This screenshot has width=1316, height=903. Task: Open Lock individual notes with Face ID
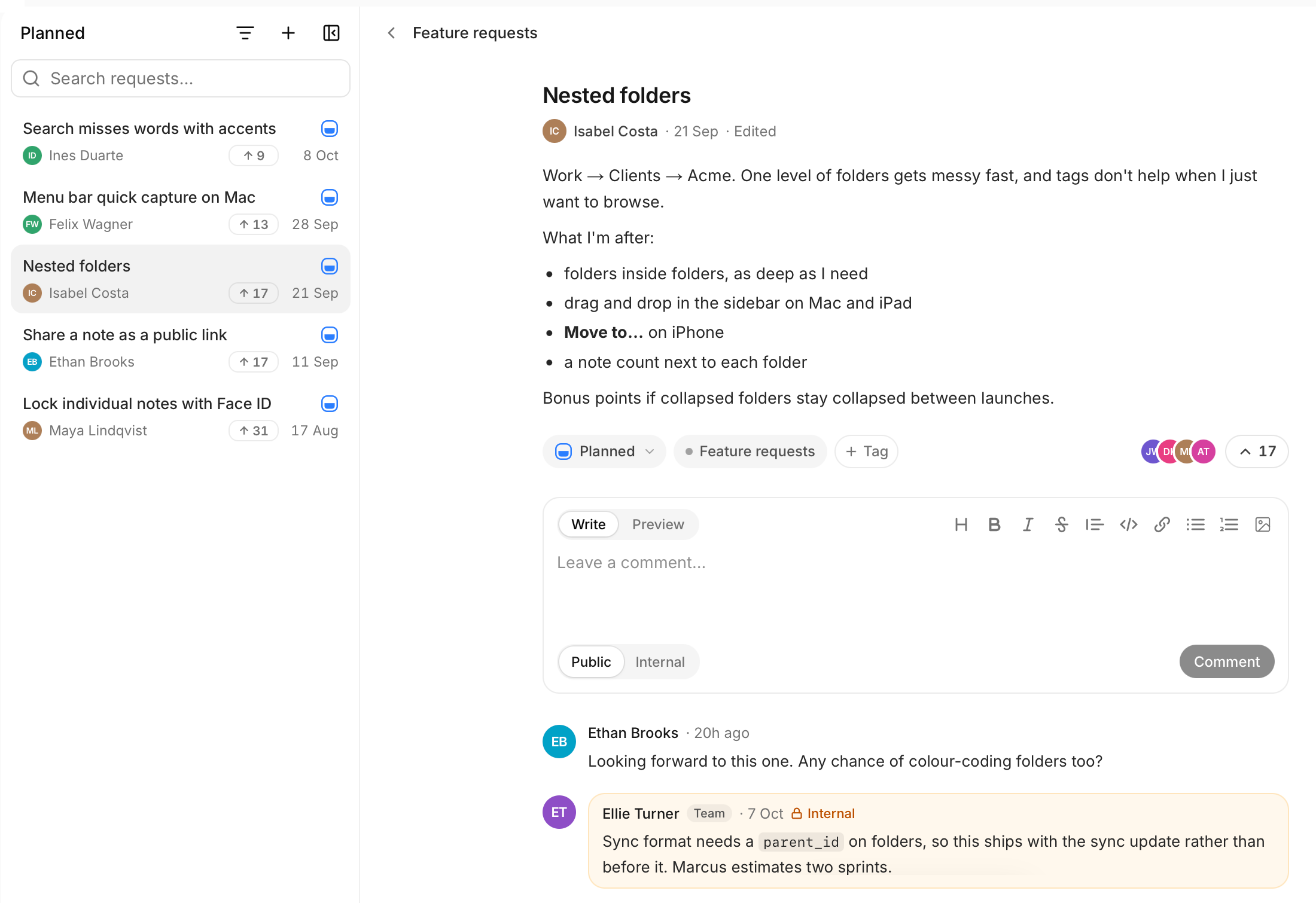coord(181,417)
